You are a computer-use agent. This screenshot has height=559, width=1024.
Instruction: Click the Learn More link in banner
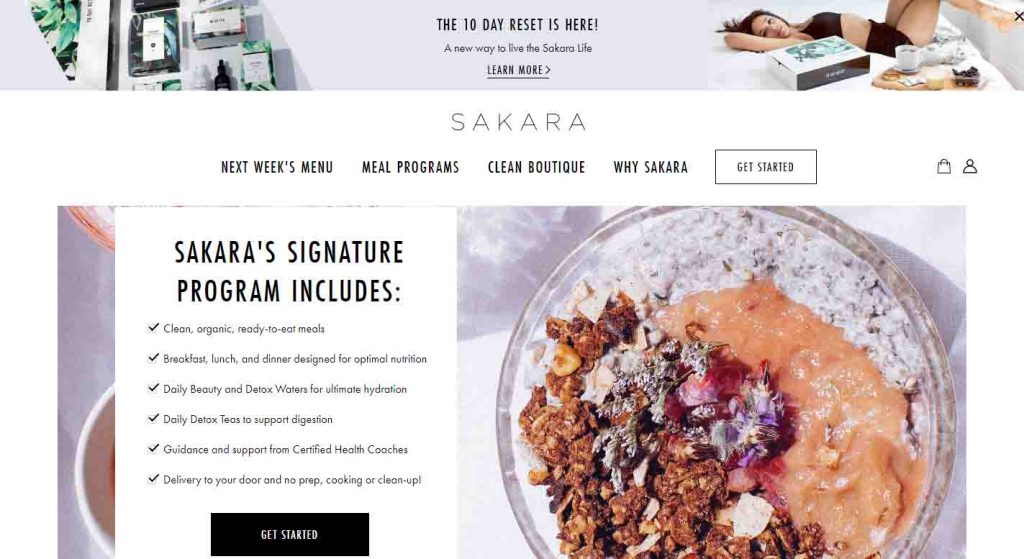point(519,70)
